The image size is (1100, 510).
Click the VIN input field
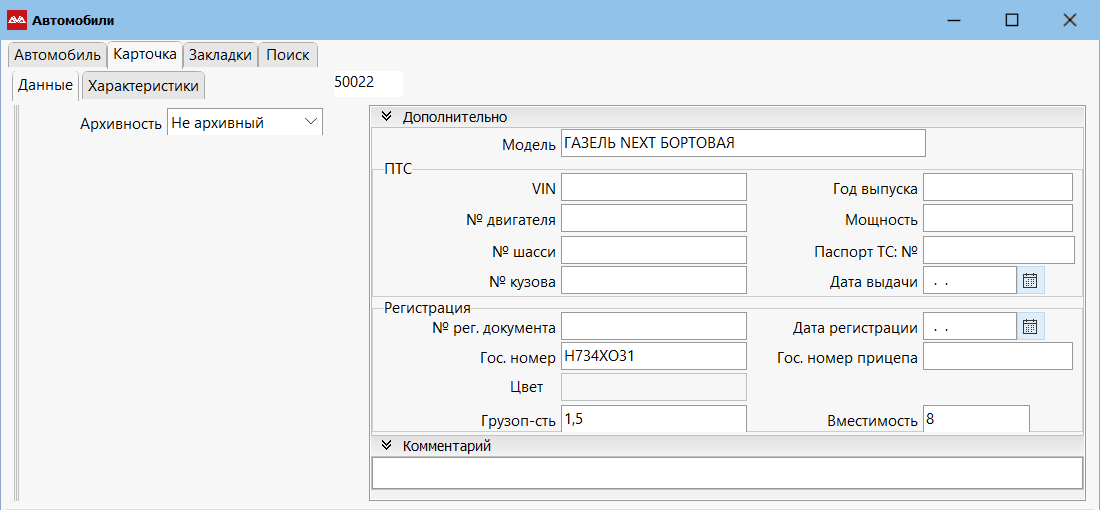coord(654,187)
